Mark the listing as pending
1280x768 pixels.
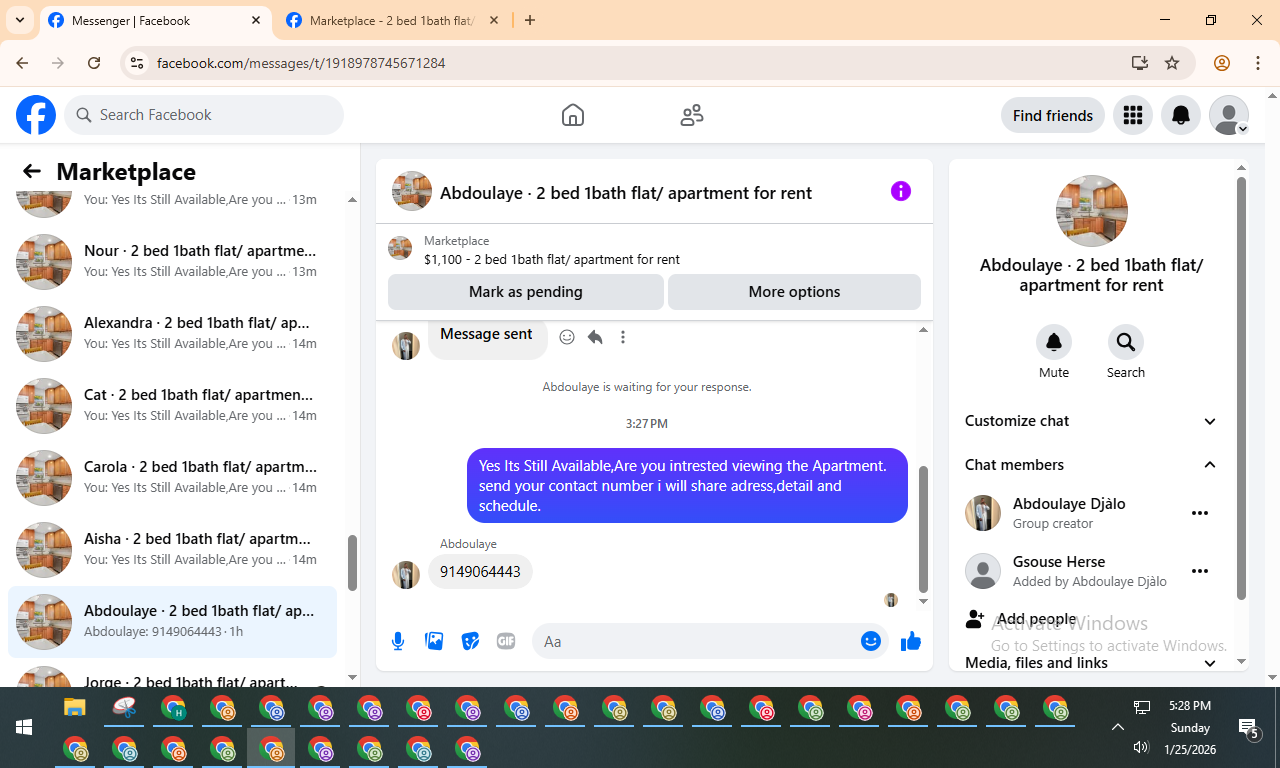[x=526, y=292]
